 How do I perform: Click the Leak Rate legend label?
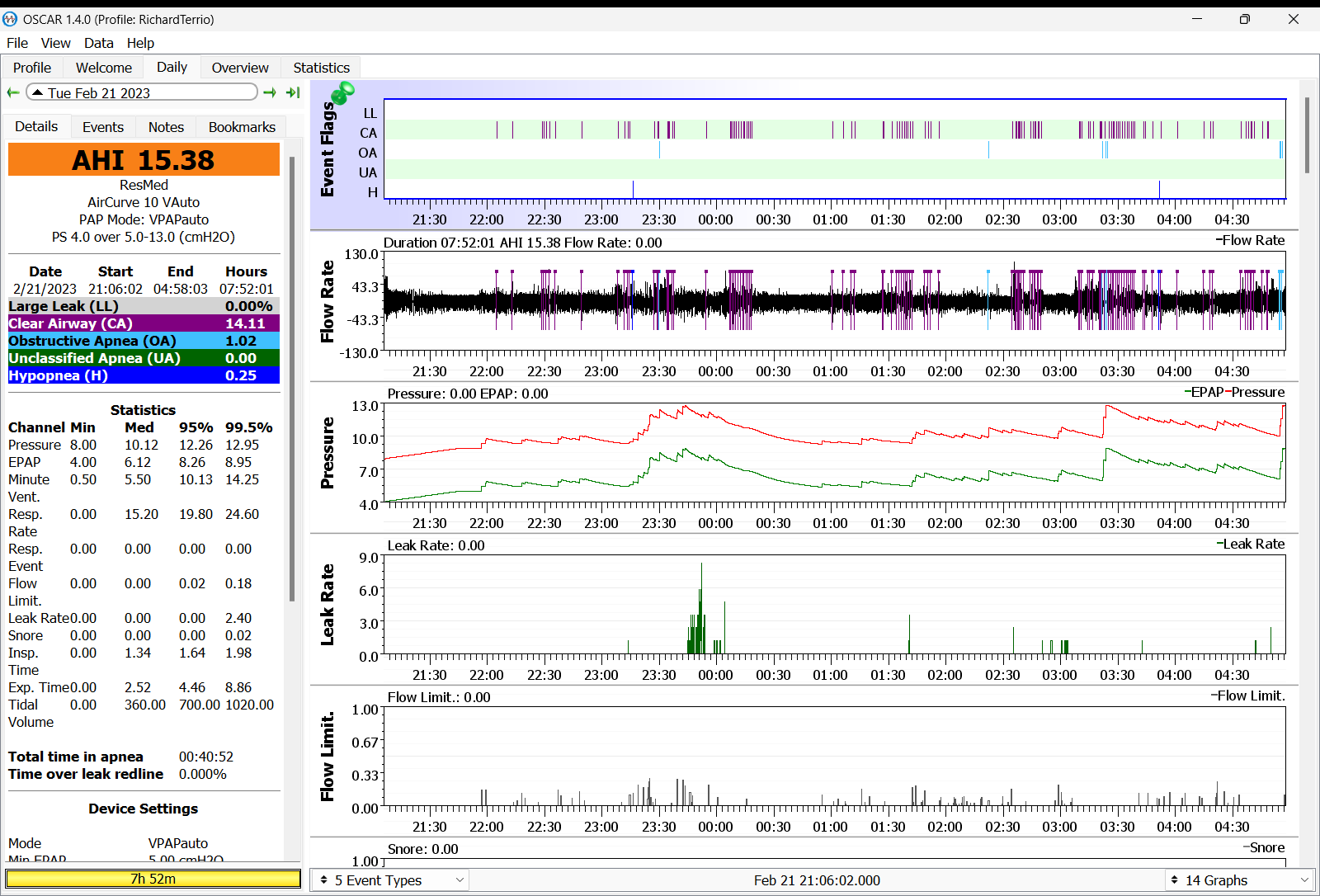[x=1251, y=544]
